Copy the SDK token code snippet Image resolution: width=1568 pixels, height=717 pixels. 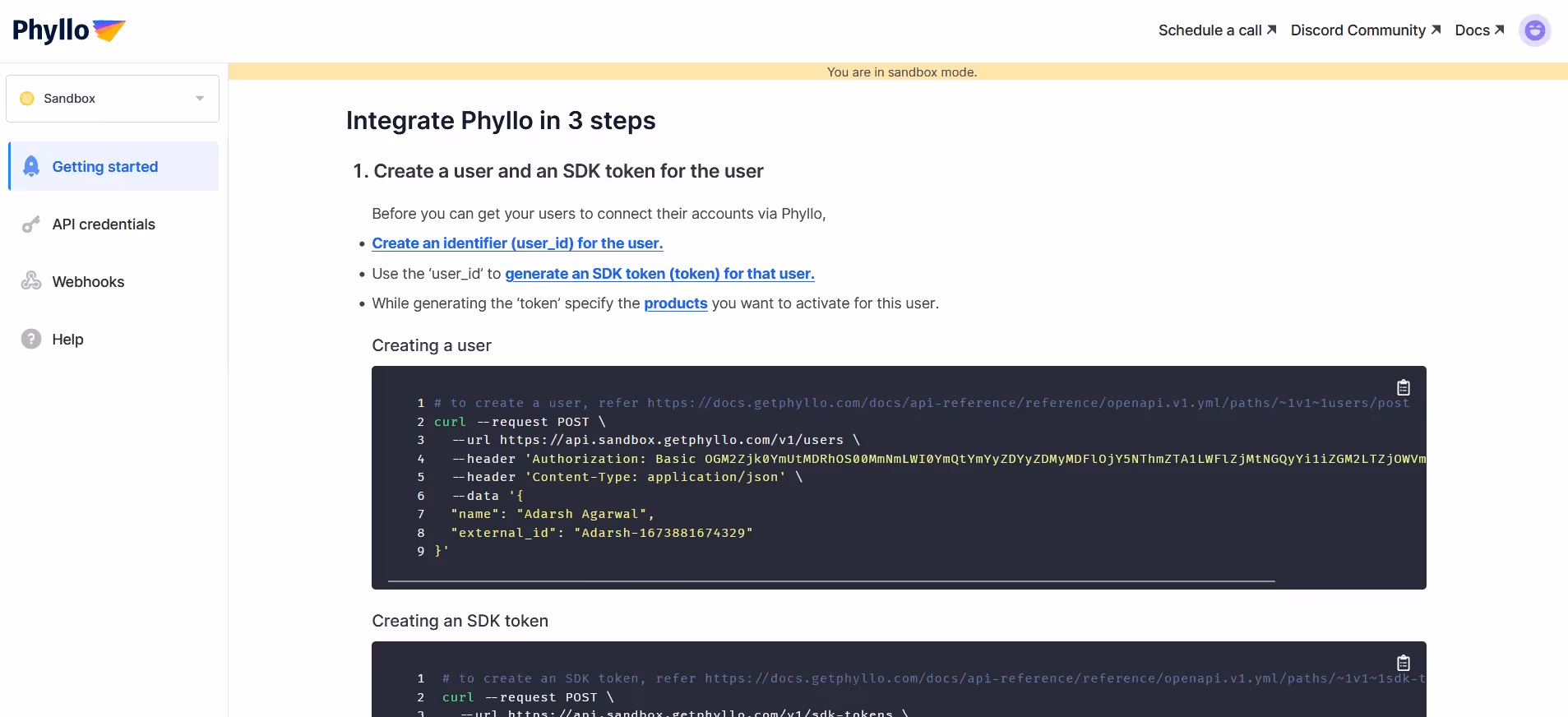coord(1404,663)
